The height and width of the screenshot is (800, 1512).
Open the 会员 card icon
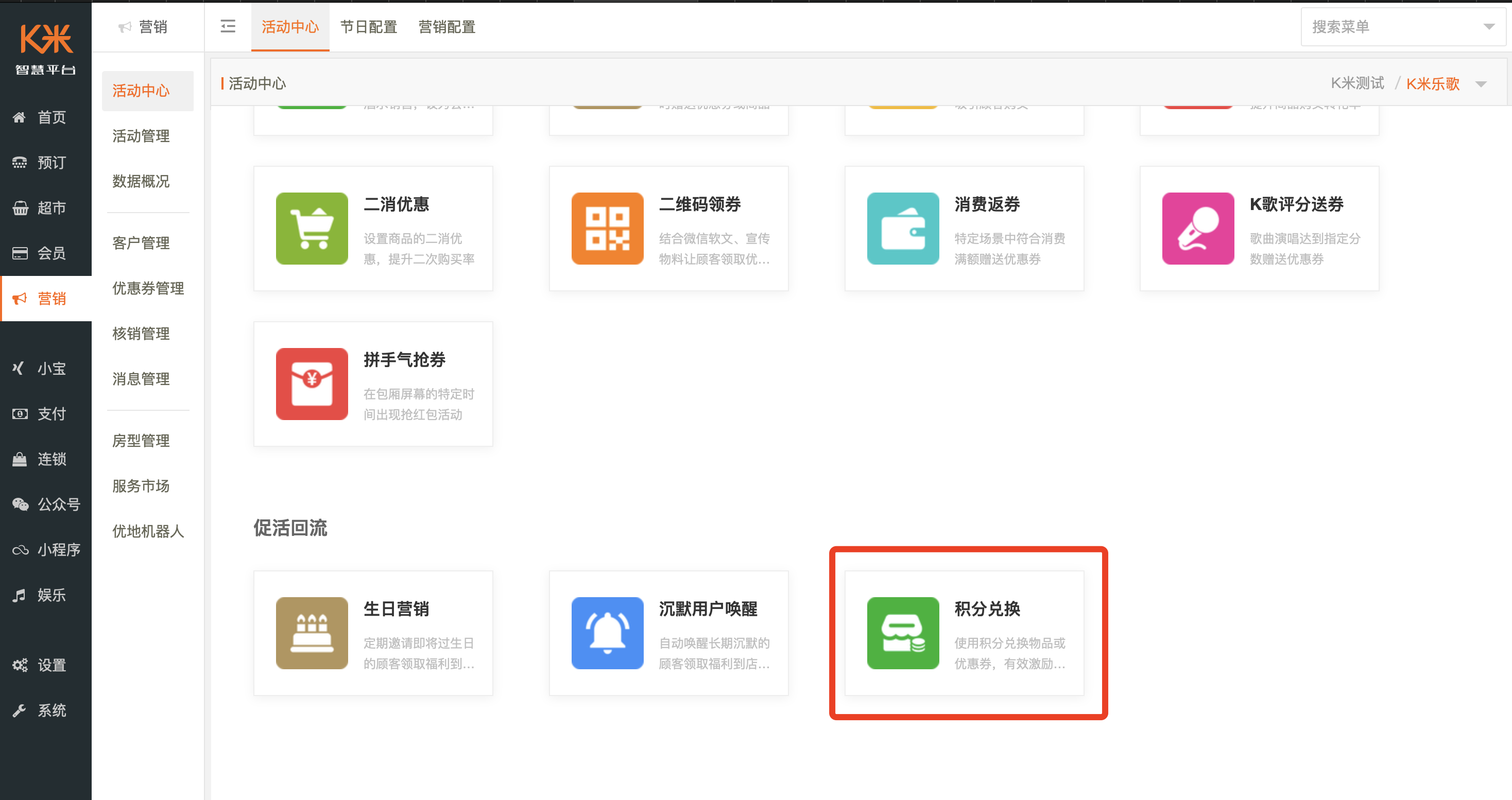pyautogui.click(x=20, y=253)
